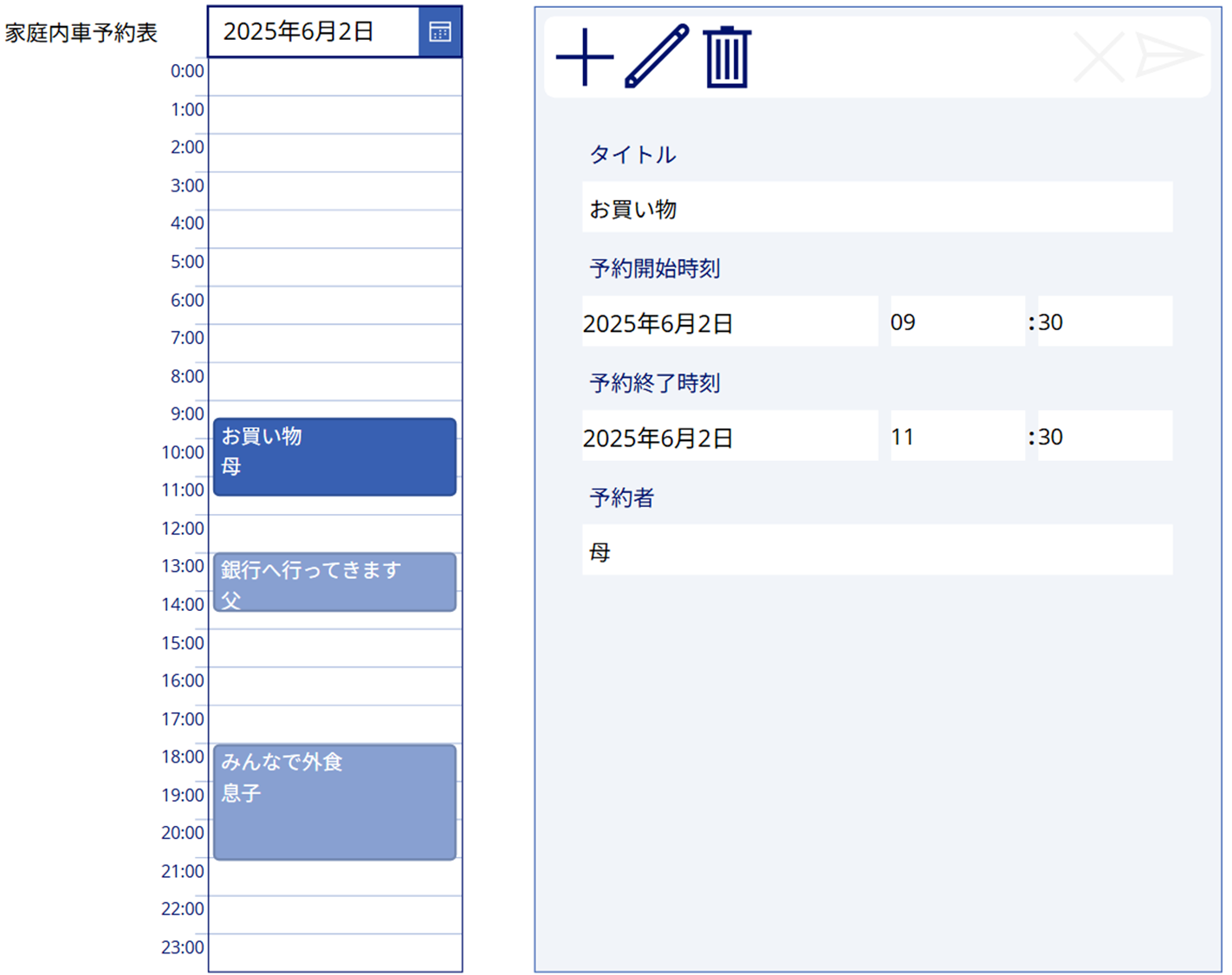Screen dimensions: 1232x975
Task: Click the 15:00 time label
Action: (x=183, y=642)
